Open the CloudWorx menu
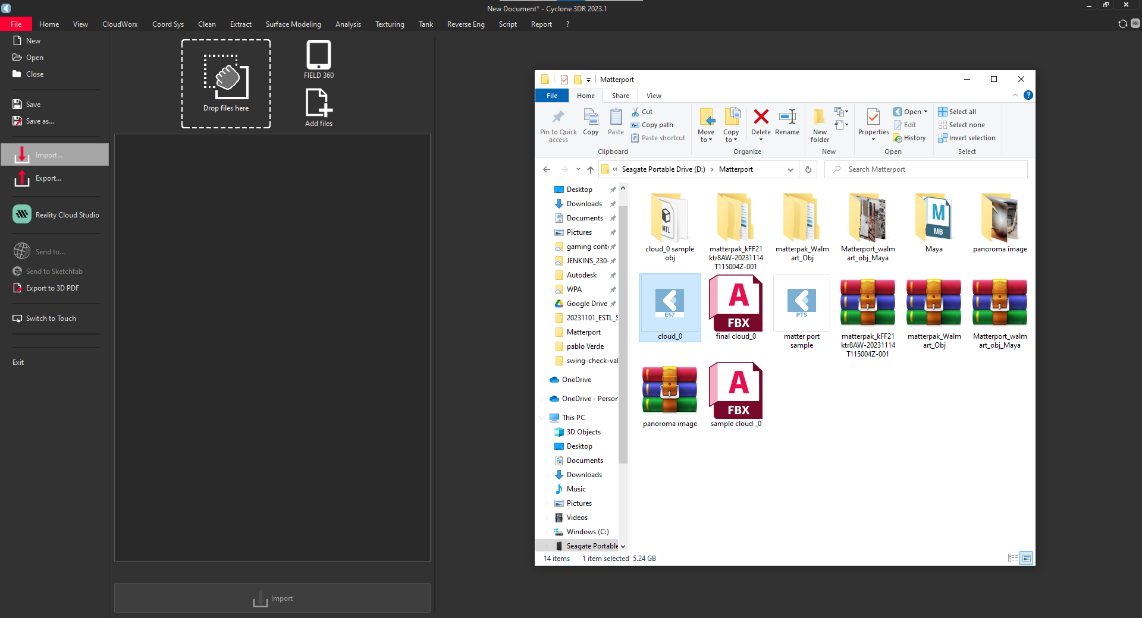Image resolution: width=1142 pixels, height=618 pixels. point(119,24)
